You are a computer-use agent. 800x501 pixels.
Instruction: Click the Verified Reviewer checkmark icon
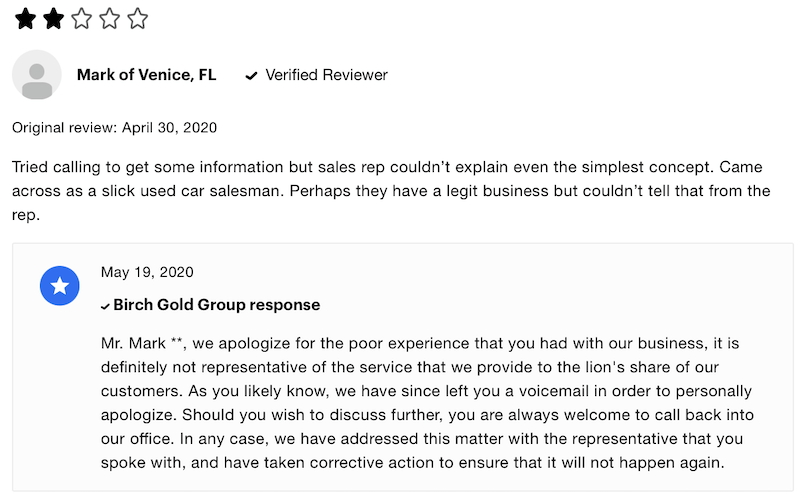(251, 76)
